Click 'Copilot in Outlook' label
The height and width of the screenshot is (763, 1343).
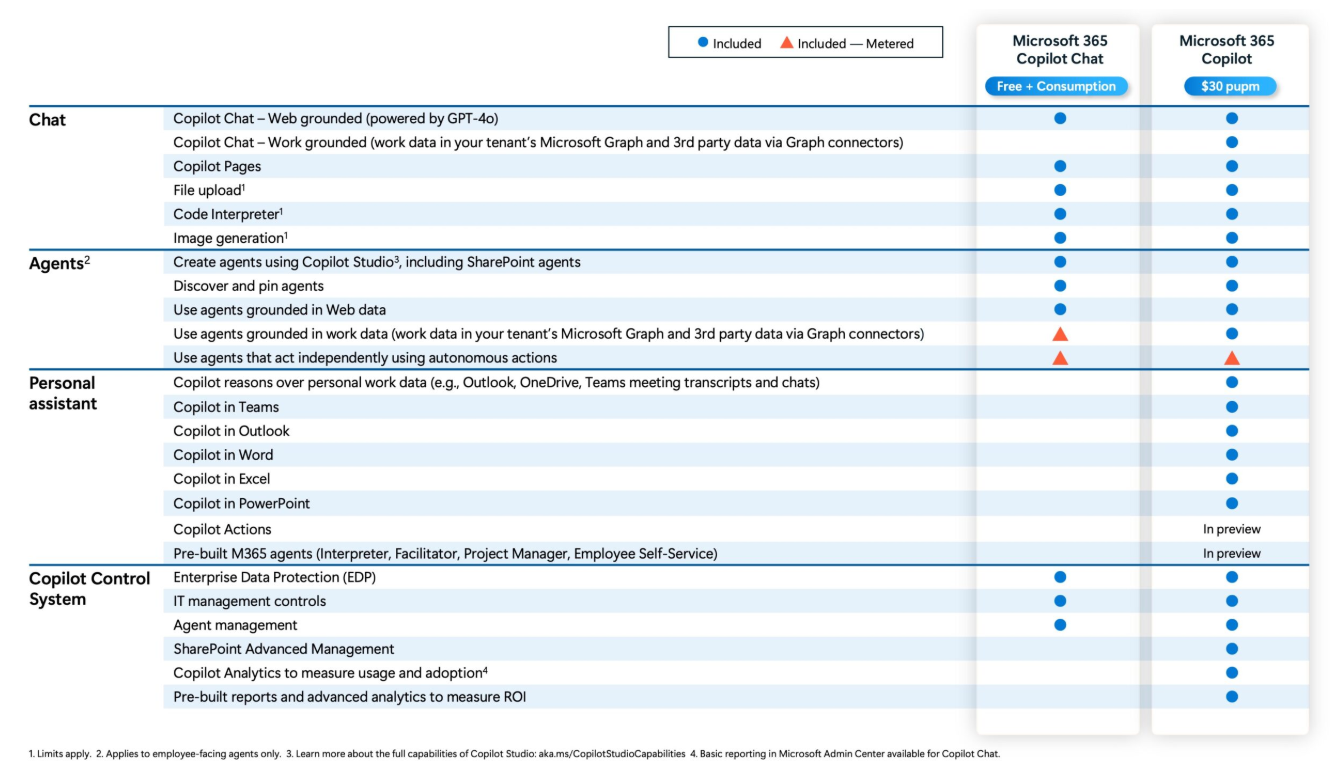[231, 431]
